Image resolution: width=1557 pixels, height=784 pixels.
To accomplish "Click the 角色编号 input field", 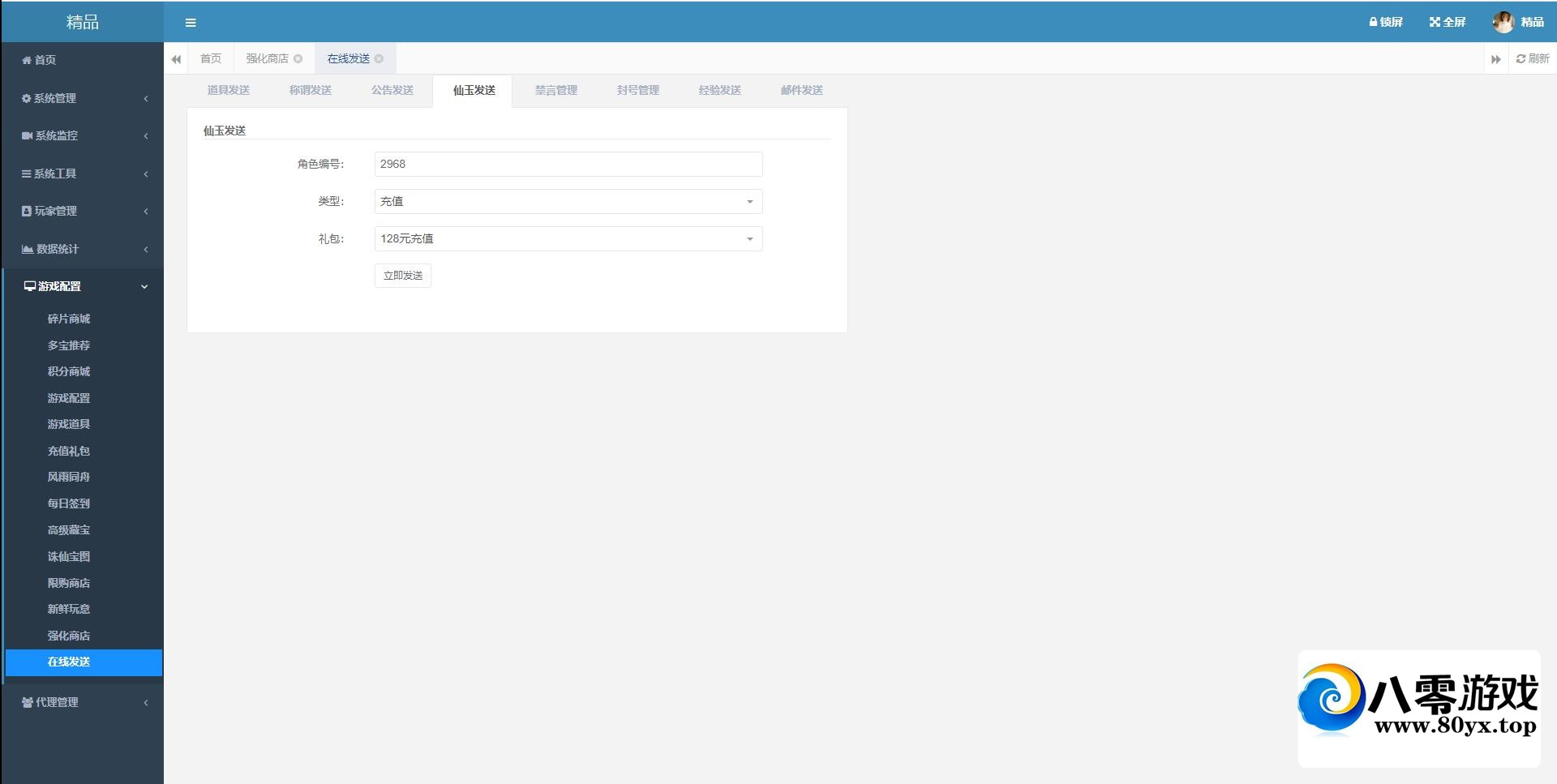I will (568, 164).
